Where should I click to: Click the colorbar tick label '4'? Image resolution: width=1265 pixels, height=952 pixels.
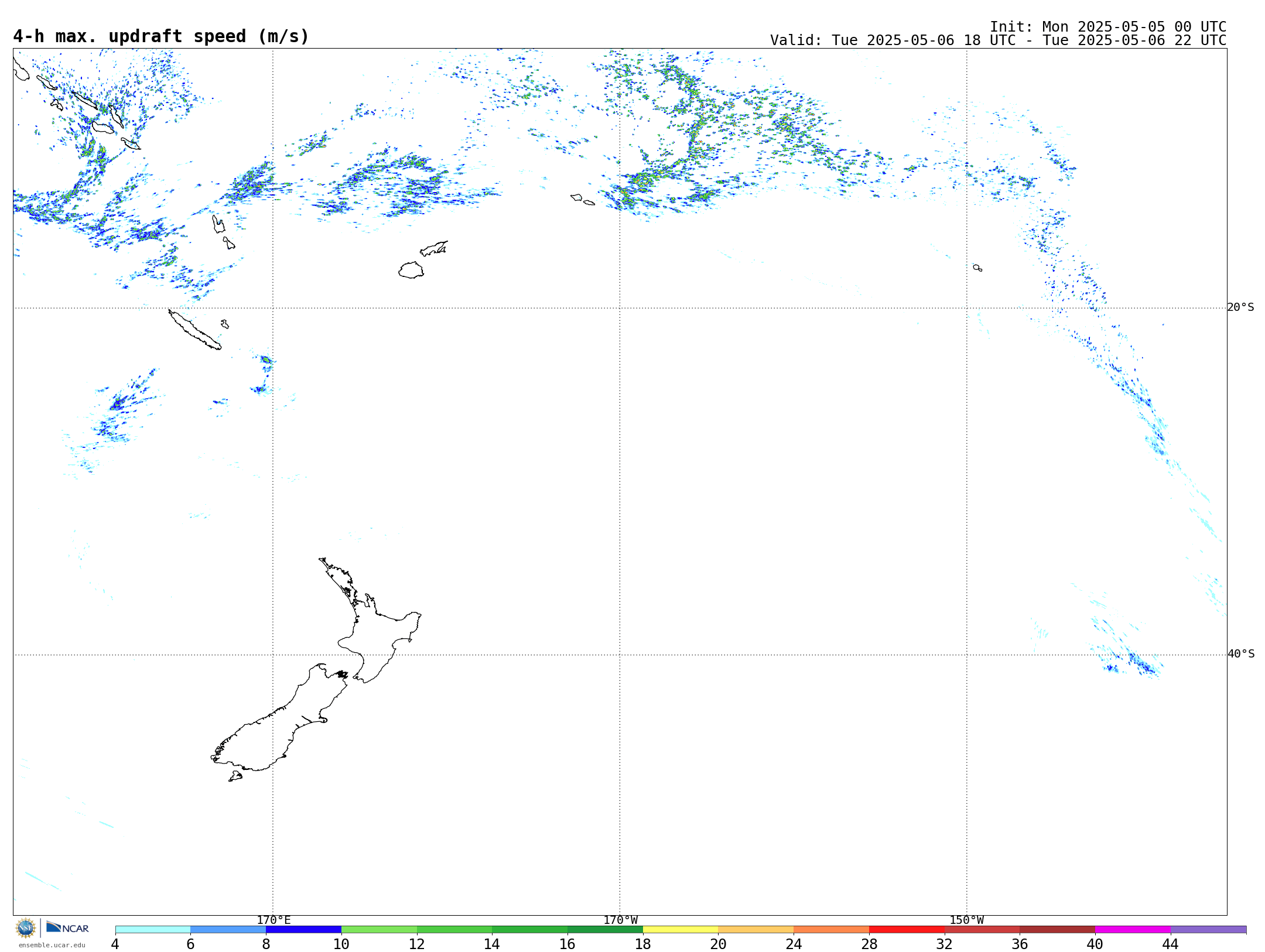pos(115,944)
